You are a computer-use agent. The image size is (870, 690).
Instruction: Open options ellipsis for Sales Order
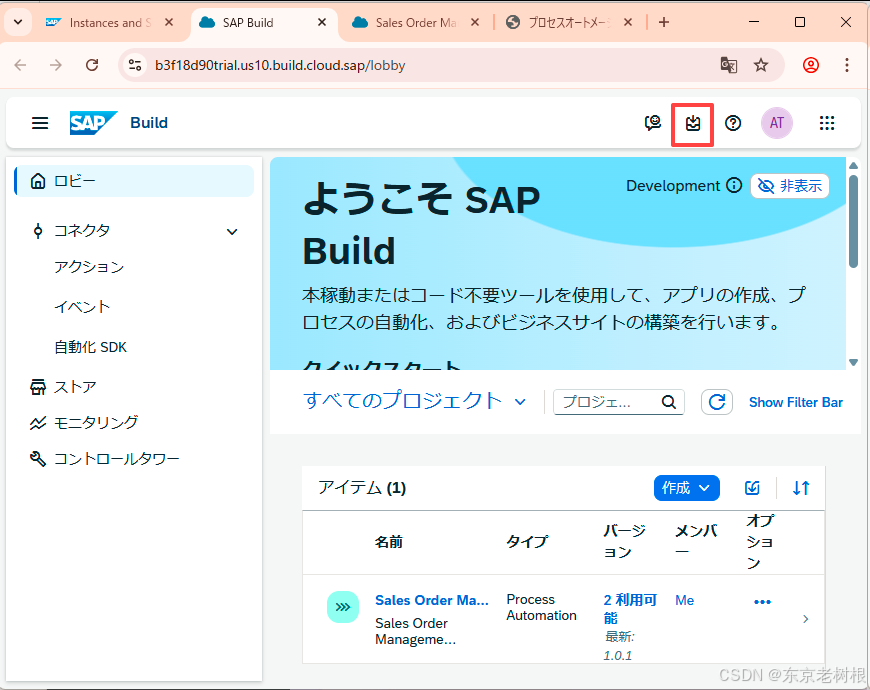point(762,602)
